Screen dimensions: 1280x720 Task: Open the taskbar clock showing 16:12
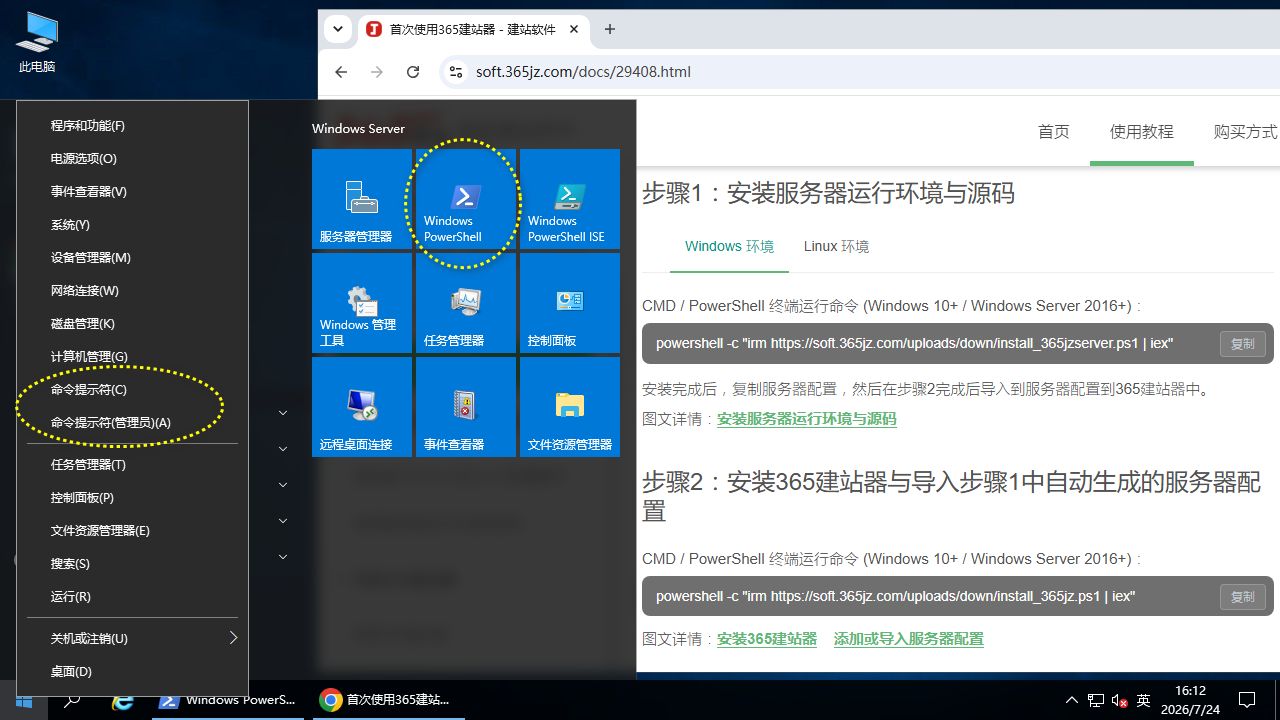tap(1191, 700)
